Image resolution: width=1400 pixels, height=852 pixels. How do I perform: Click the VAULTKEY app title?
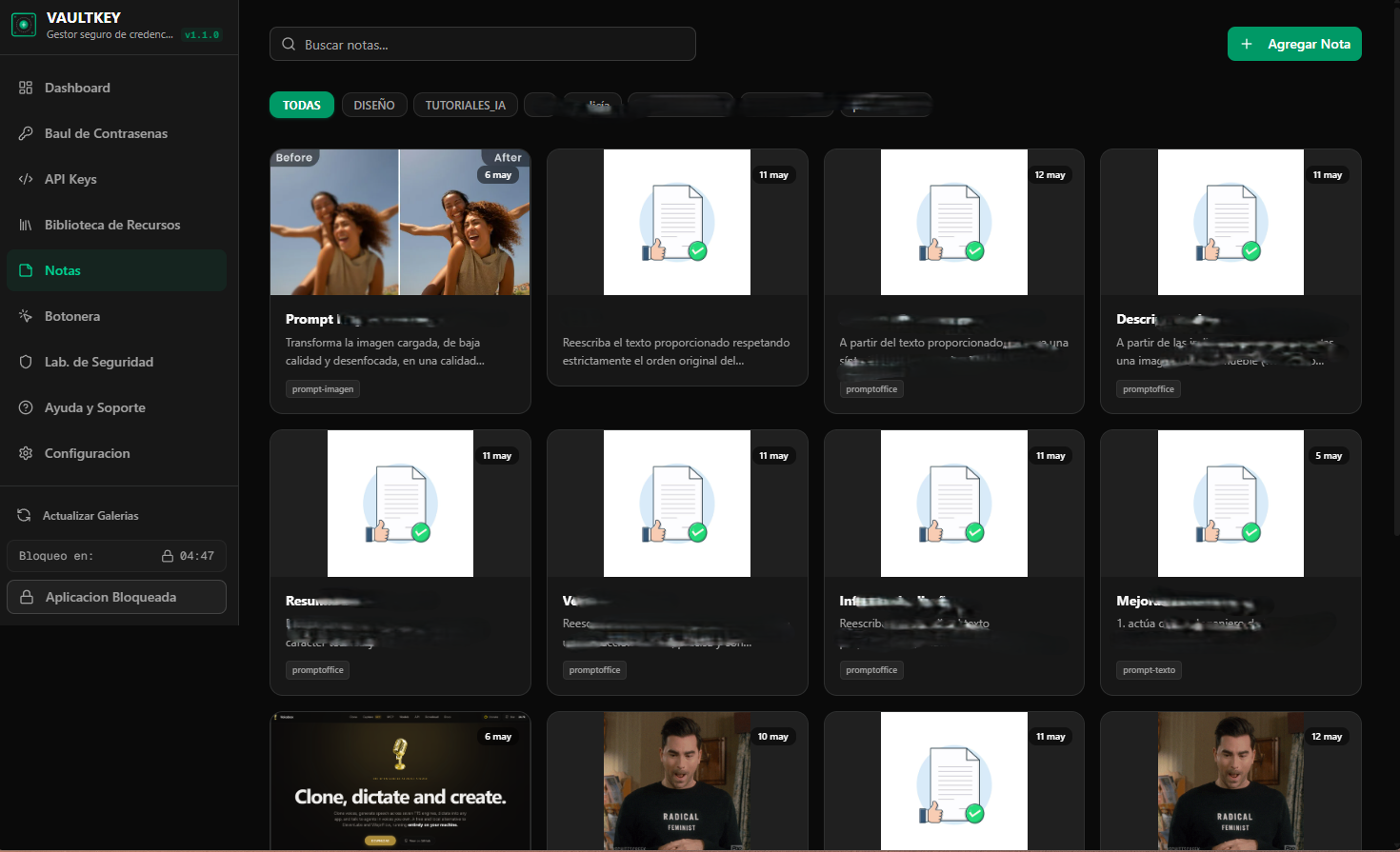point(84,17)
